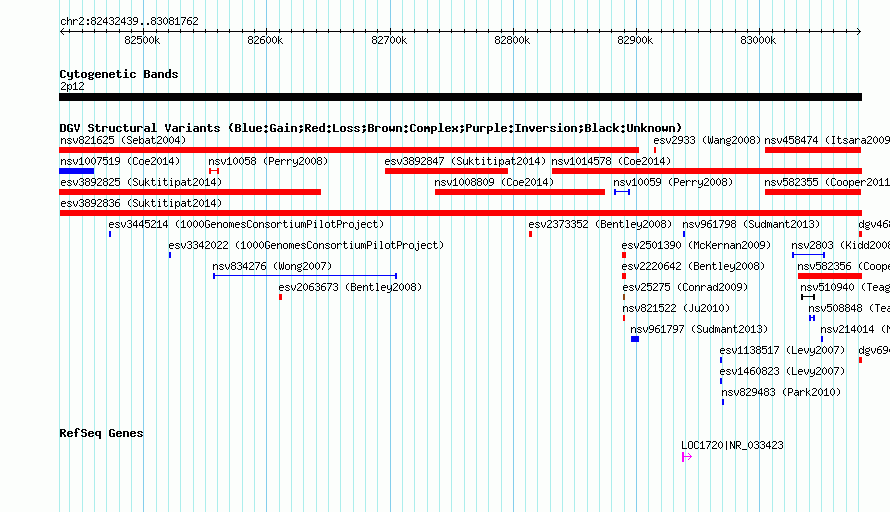Select the esv3892825 (Suktitipat2014) red bar
The image size is (890, 512).
click(x=190, y=192)
